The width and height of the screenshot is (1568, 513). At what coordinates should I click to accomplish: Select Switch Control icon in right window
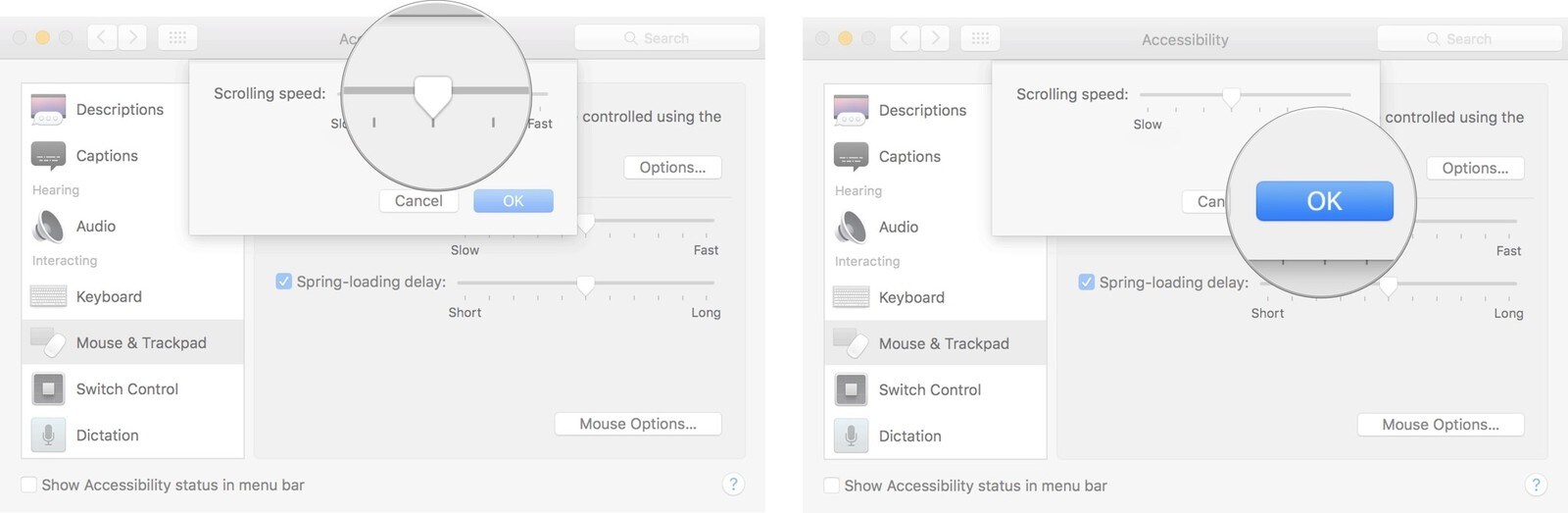(851, 389)
